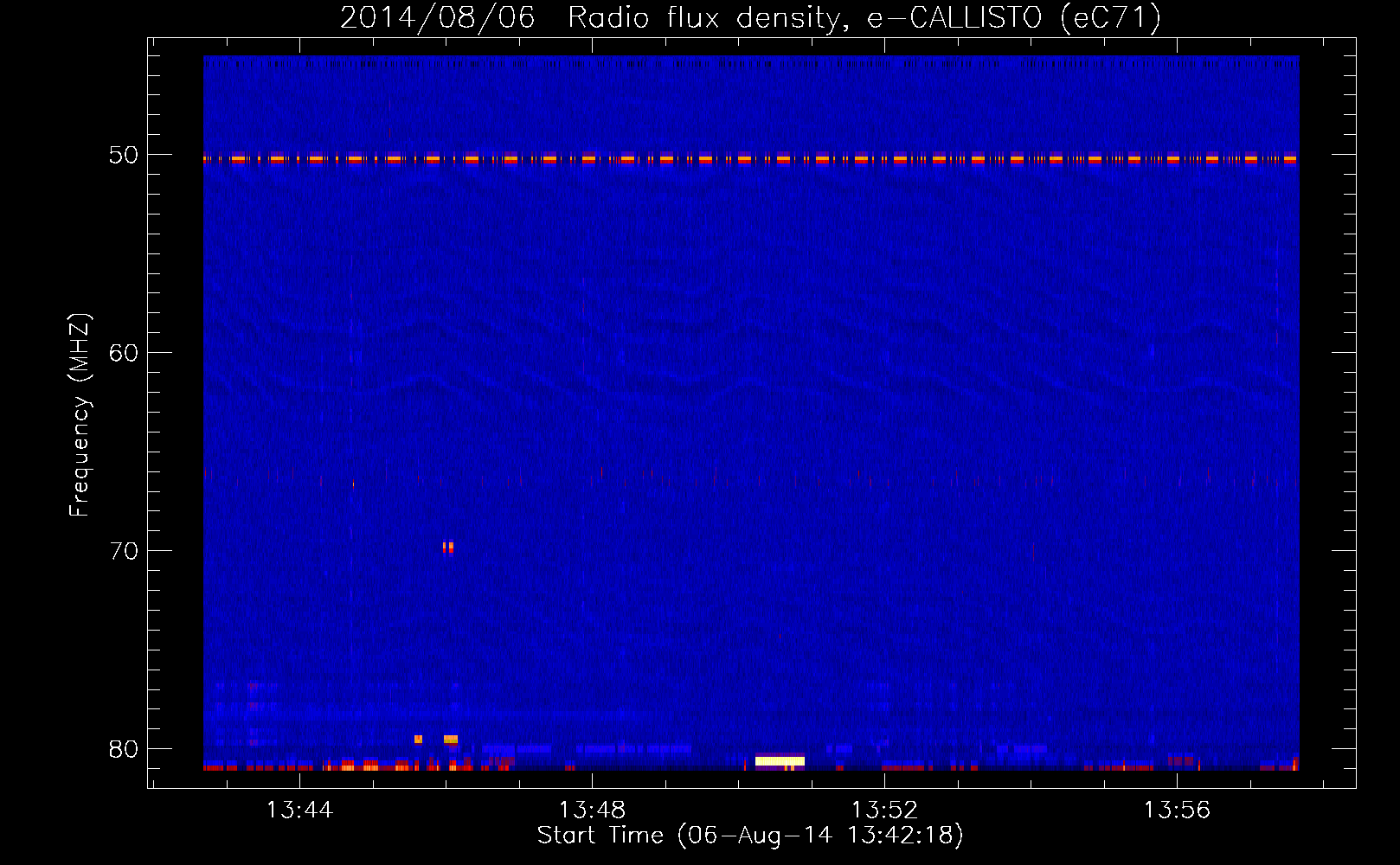Click the 13:48 time tick label
The width and height of the screenshot is (1400, 865).
[x=592, y=811]
